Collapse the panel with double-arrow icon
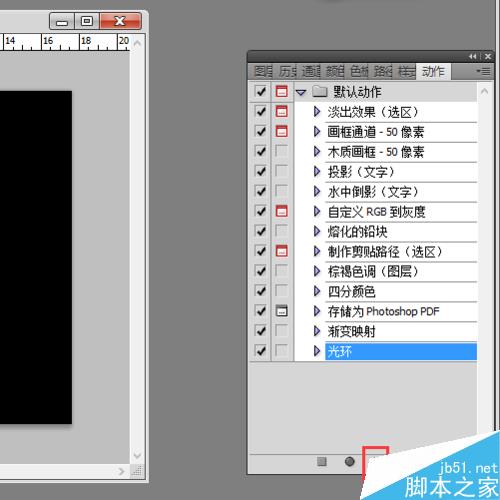 pyautogui.click(x=473, y=56)
